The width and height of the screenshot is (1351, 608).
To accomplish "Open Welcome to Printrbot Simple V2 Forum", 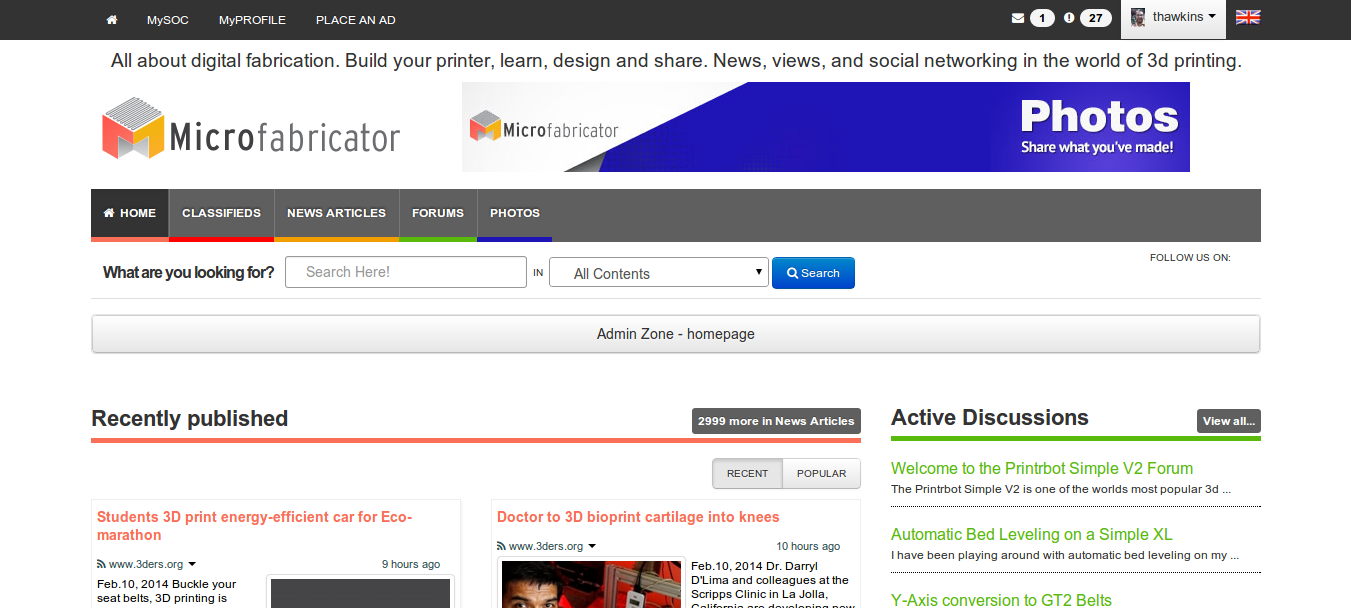I will [x=1042, y=468].
